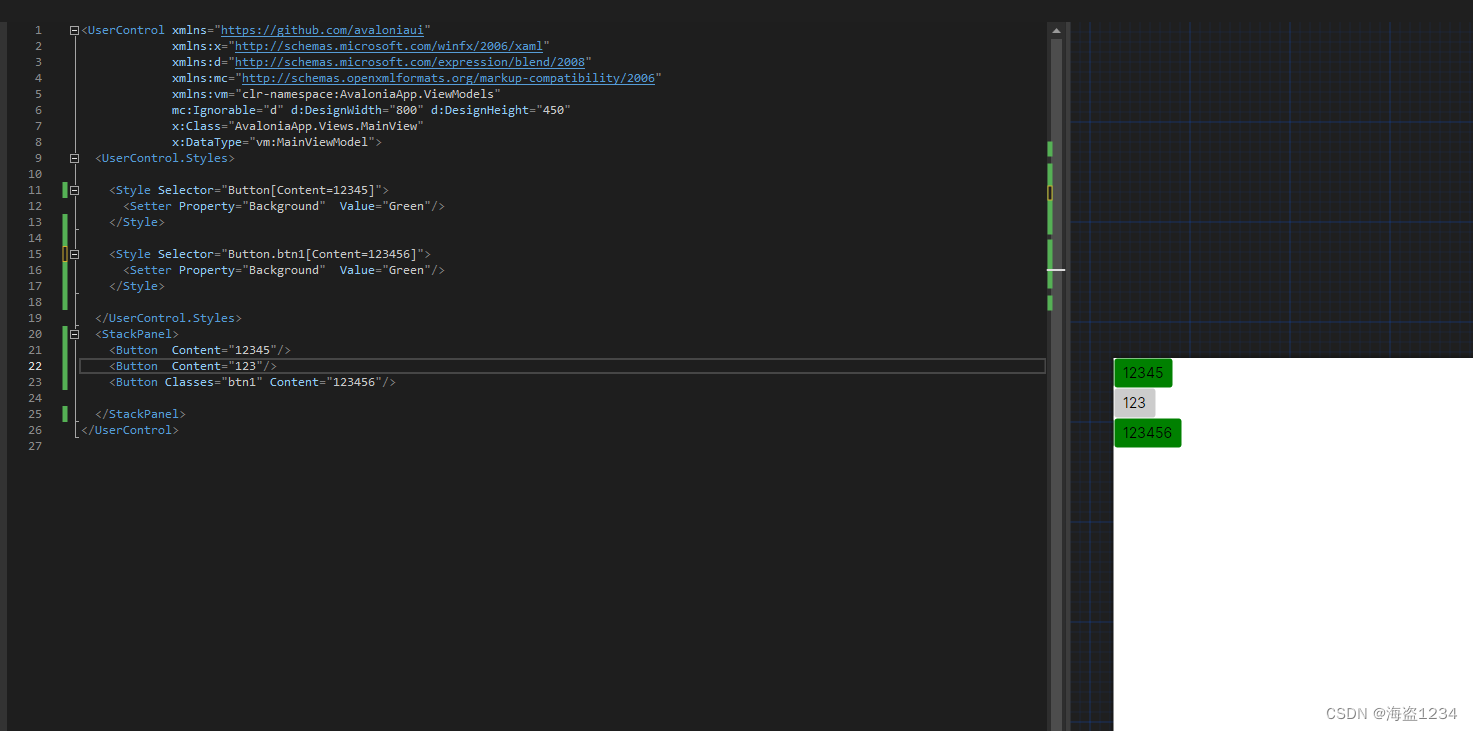Click the Selector value "Button.btn1[Content=123456]"
The width and height of the screenshot is (1473, 731).
[322, 254]
